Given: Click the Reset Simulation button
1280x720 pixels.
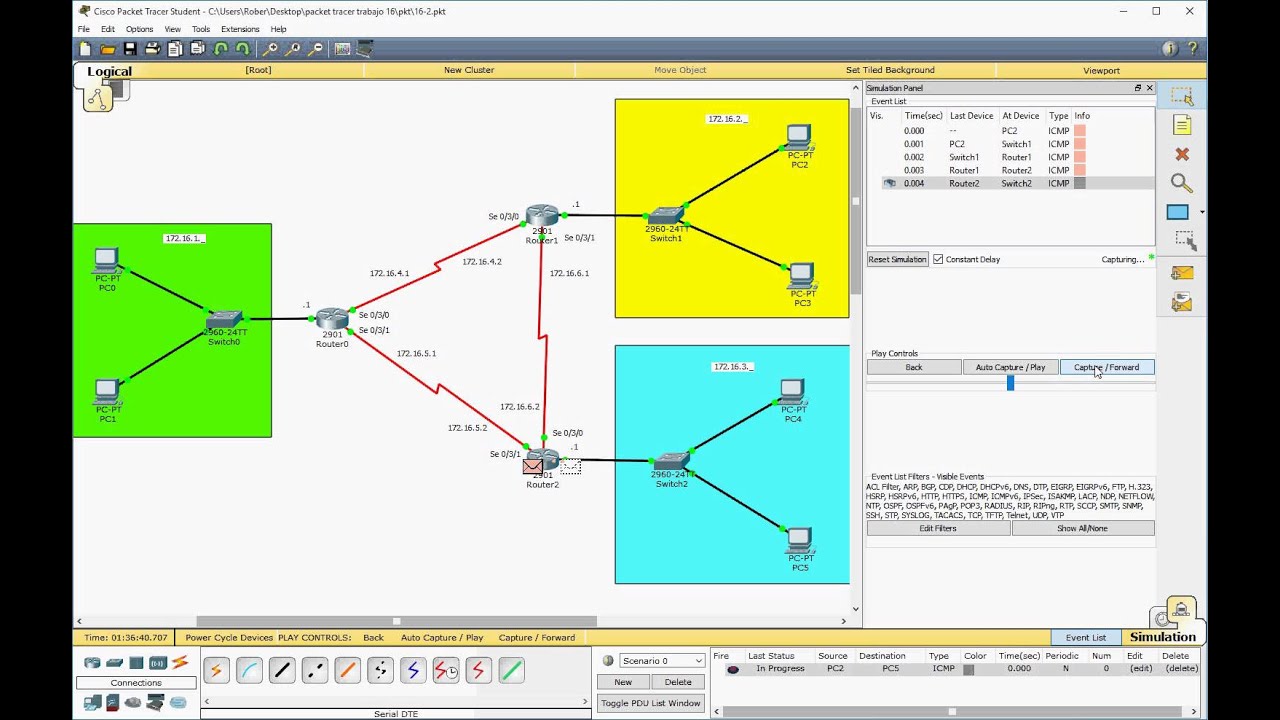Looking at the screenshot, I should pos(897,259).
